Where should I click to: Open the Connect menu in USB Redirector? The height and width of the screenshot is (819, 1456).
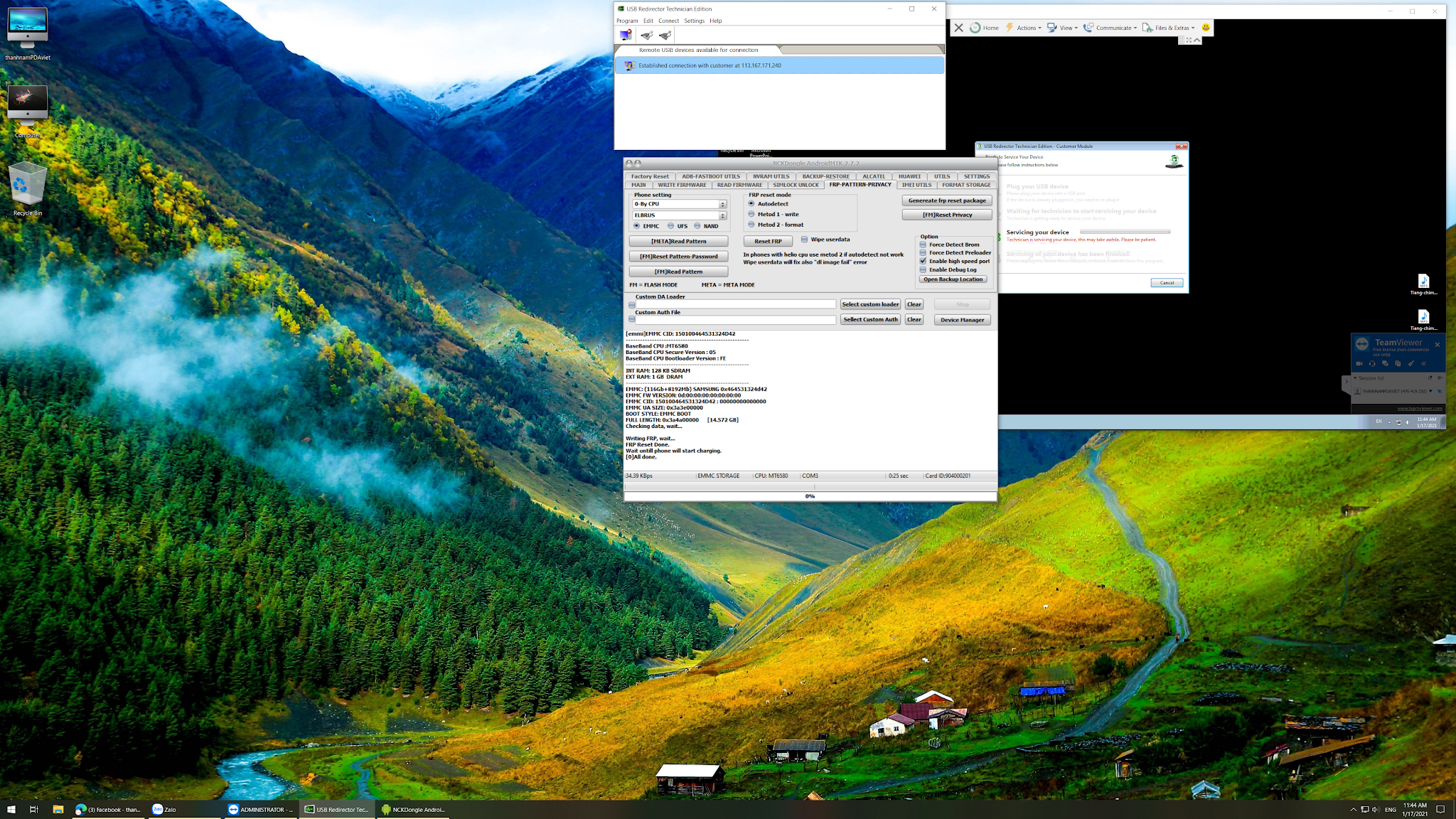668,21
